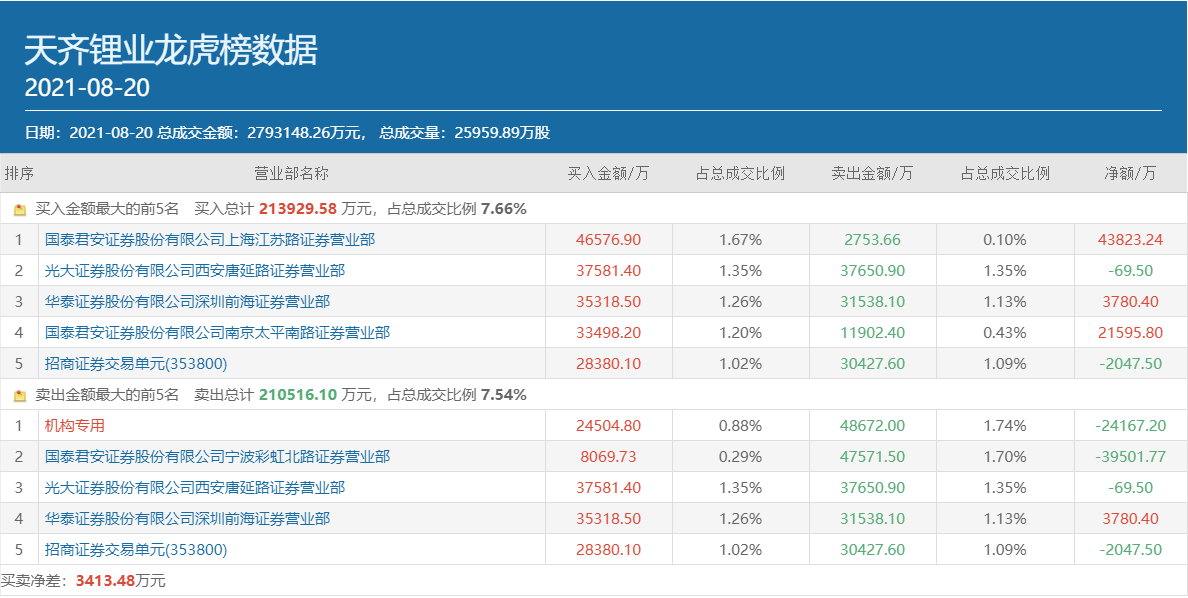This screenshot has width=1188, height=598.
Task: Click the sell total 210516.10 value
Action: coord(298,395)
